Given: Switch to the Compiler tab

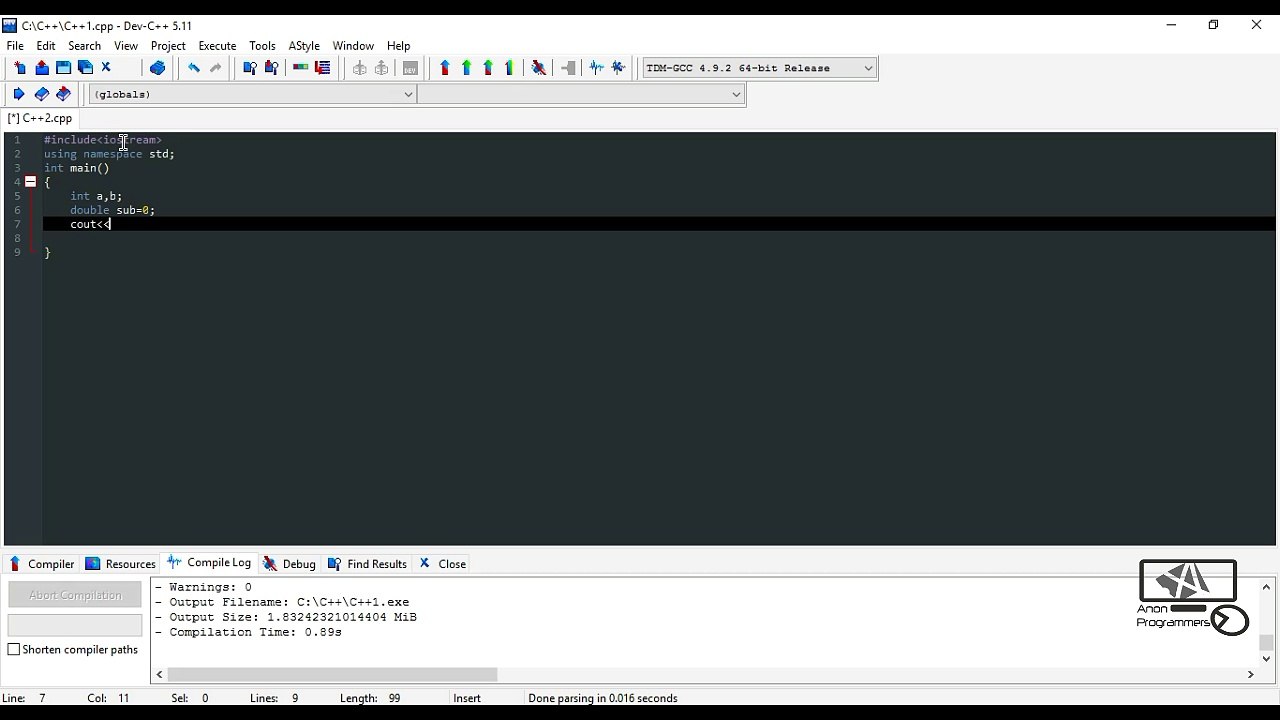Looking at the screenshot, I should (42, 564).
